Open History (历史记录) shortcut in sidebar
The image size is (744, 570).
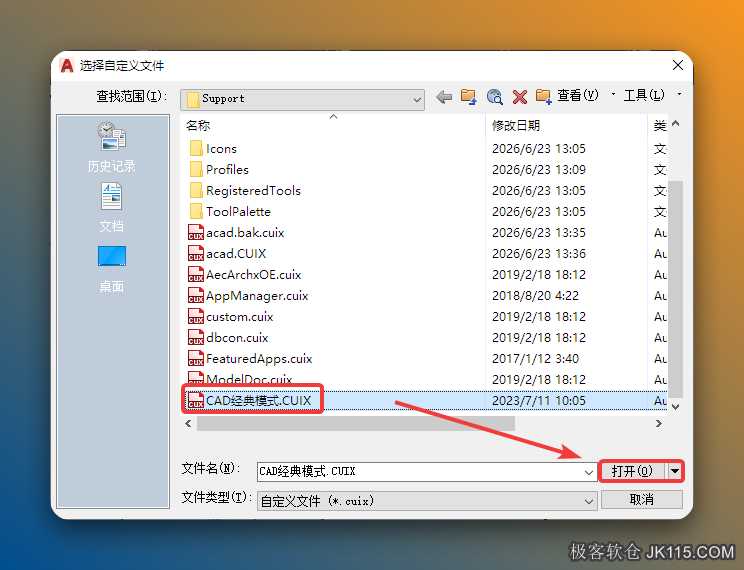click(x=112, y=147)
